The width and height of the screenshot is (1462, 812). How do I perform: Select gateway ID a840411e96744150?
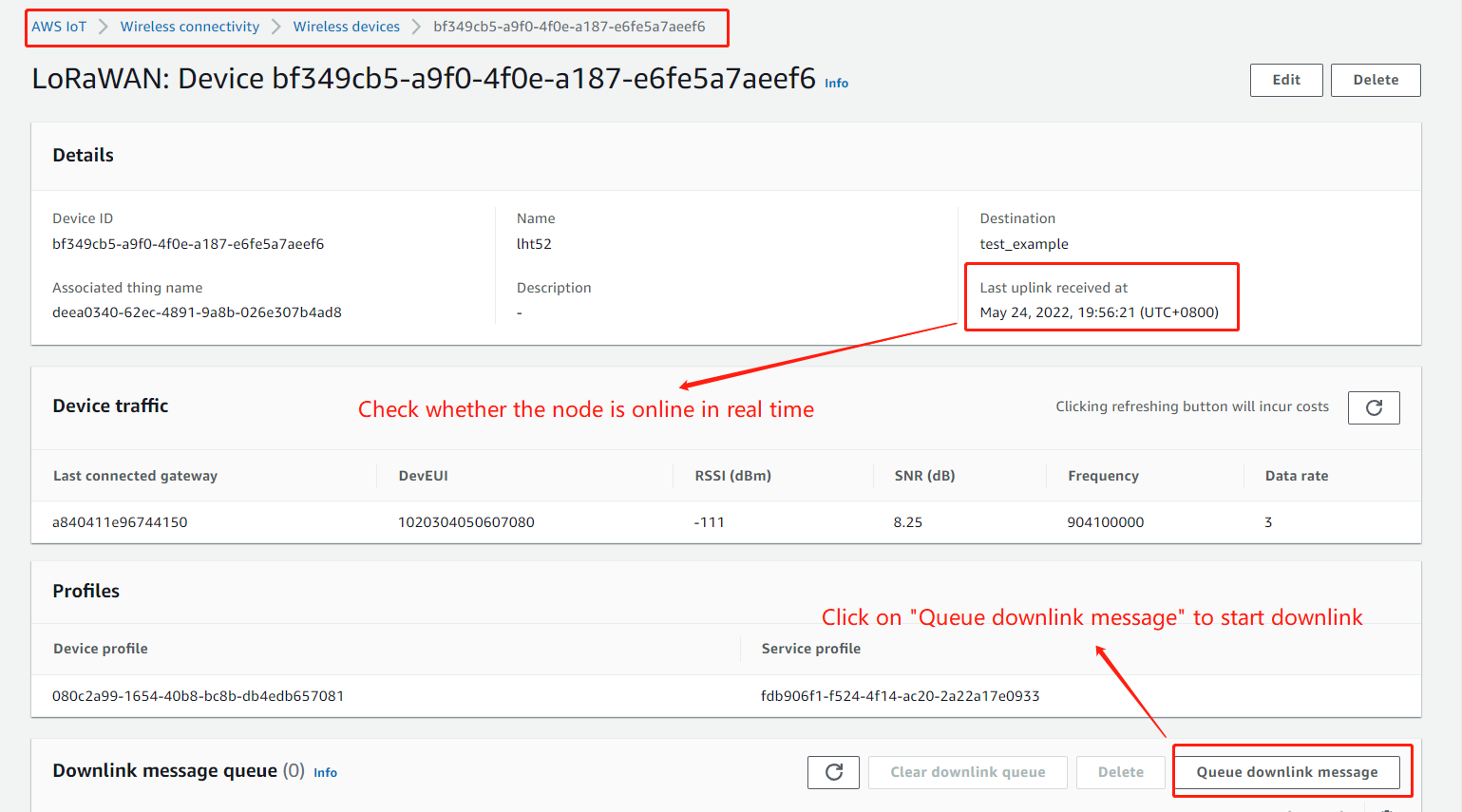point(120,522)
